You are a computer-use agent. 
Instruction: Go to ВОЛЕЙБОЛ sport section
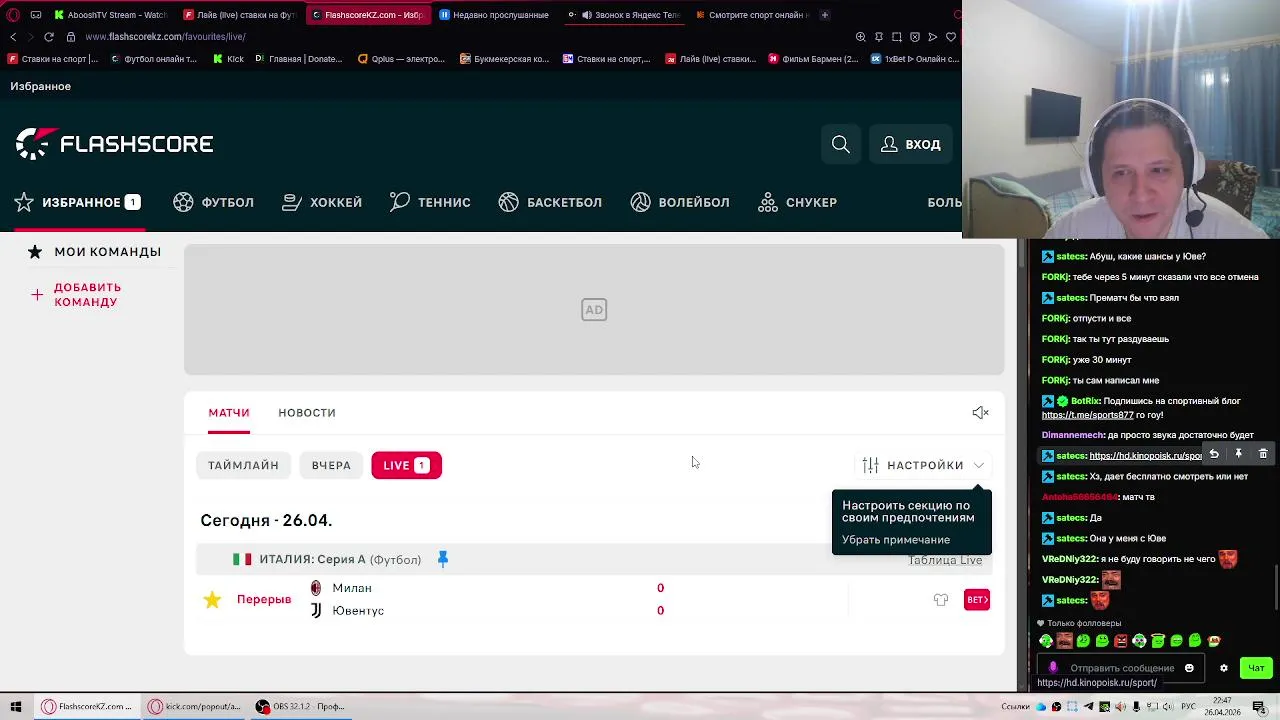pos(680,202)
